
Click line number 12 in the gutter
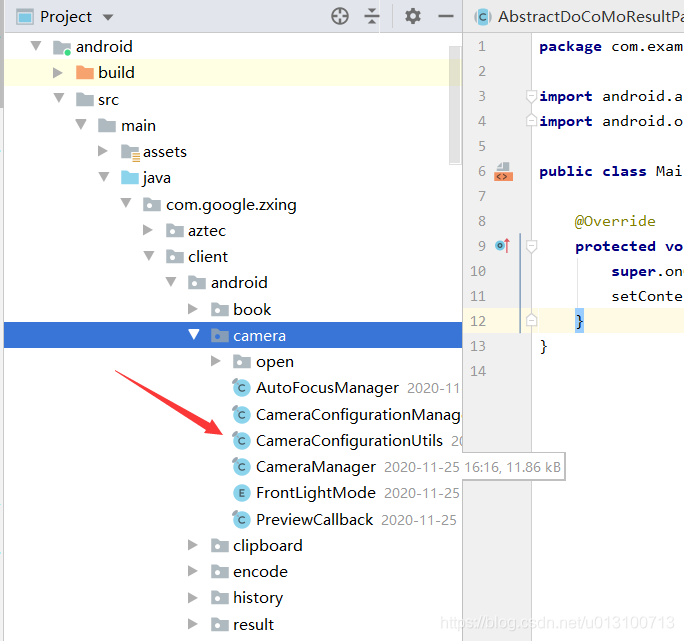pyautogui.click(x=478, y=321)
